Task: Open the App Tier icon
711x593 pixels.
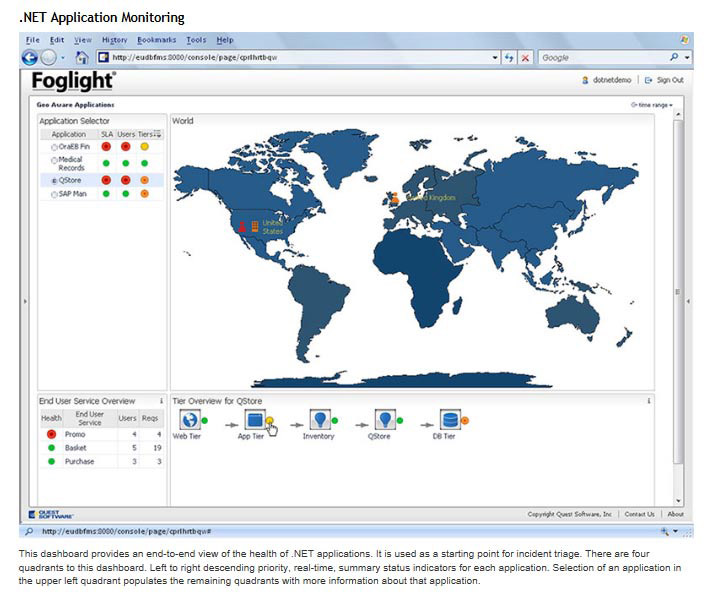Action: 255,419
